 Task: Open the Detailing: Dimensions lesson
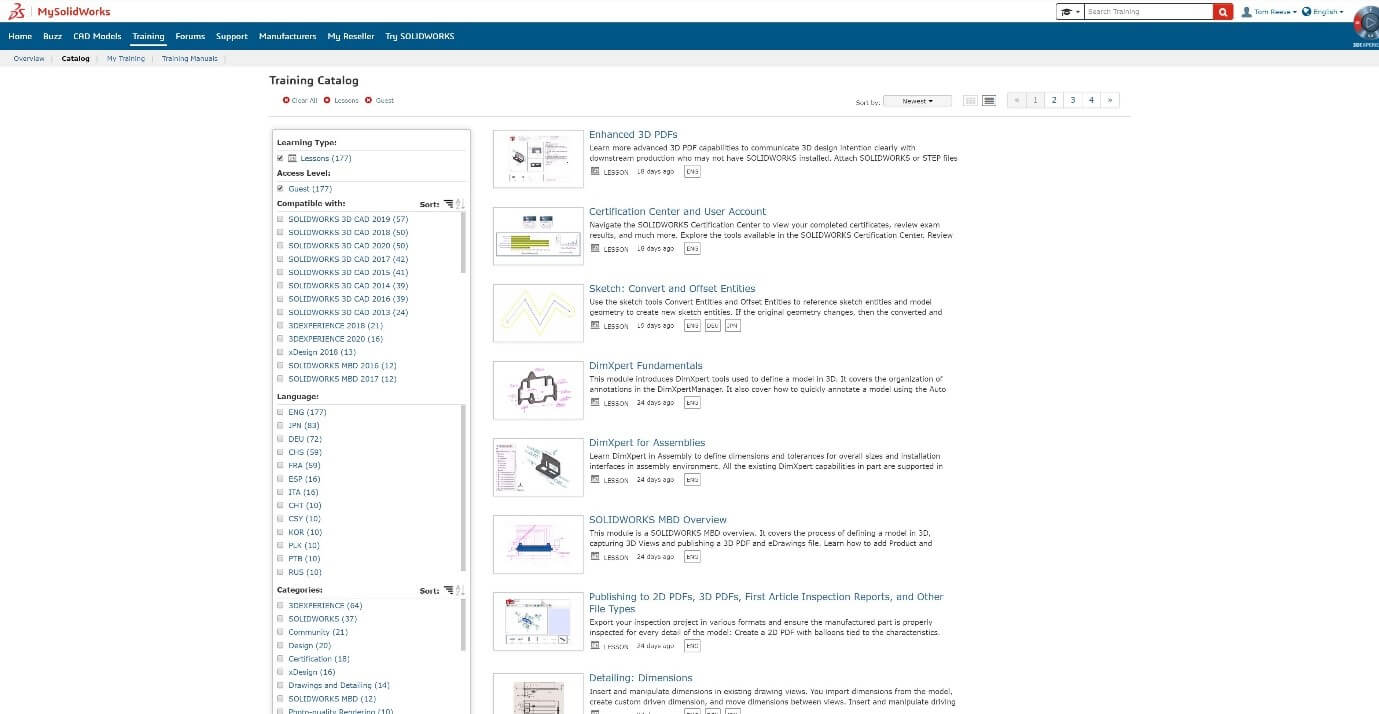(x=640, y=678)
